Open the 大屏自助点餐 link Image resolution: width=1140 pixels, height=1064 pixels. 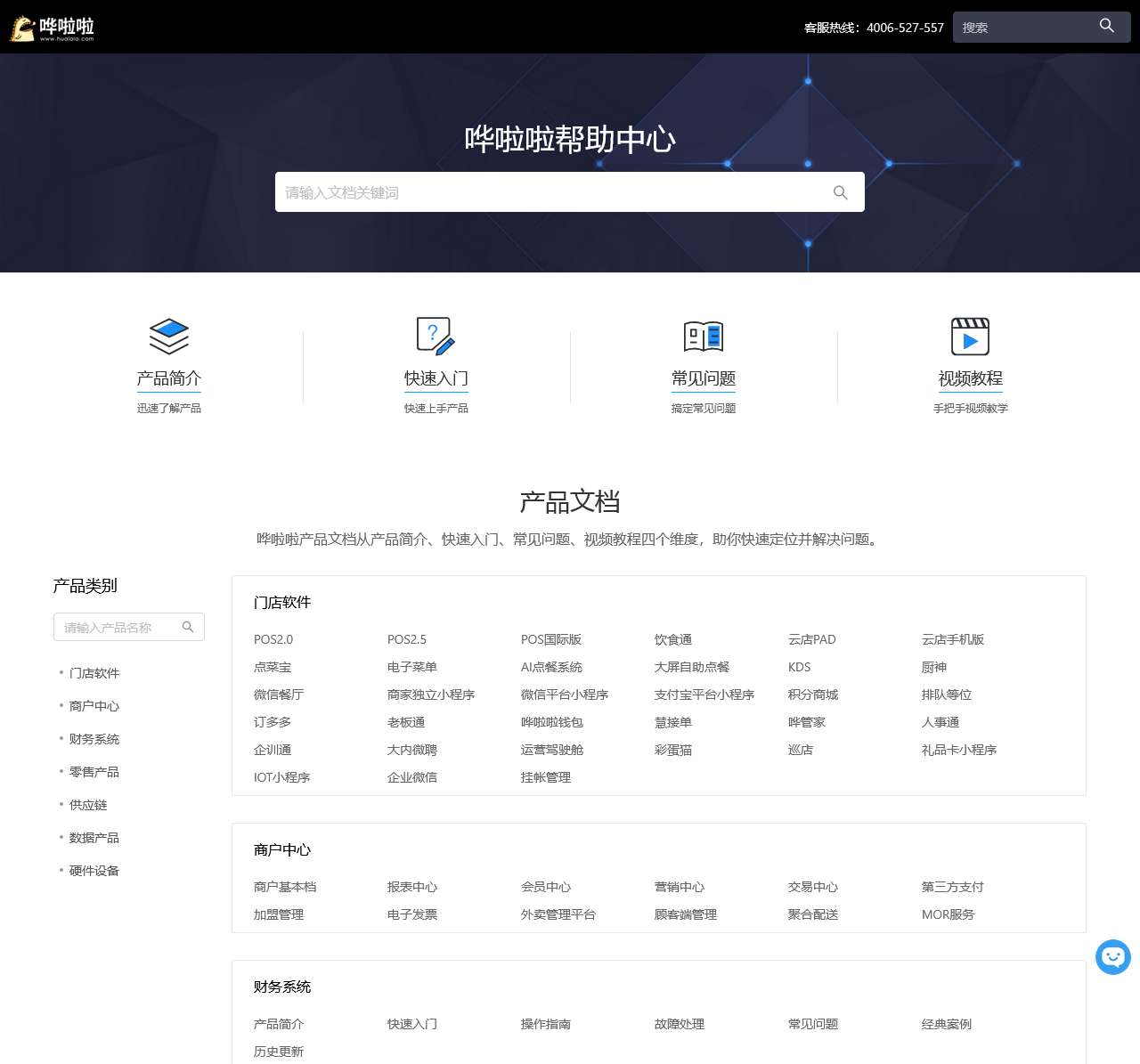coord(692,667)
